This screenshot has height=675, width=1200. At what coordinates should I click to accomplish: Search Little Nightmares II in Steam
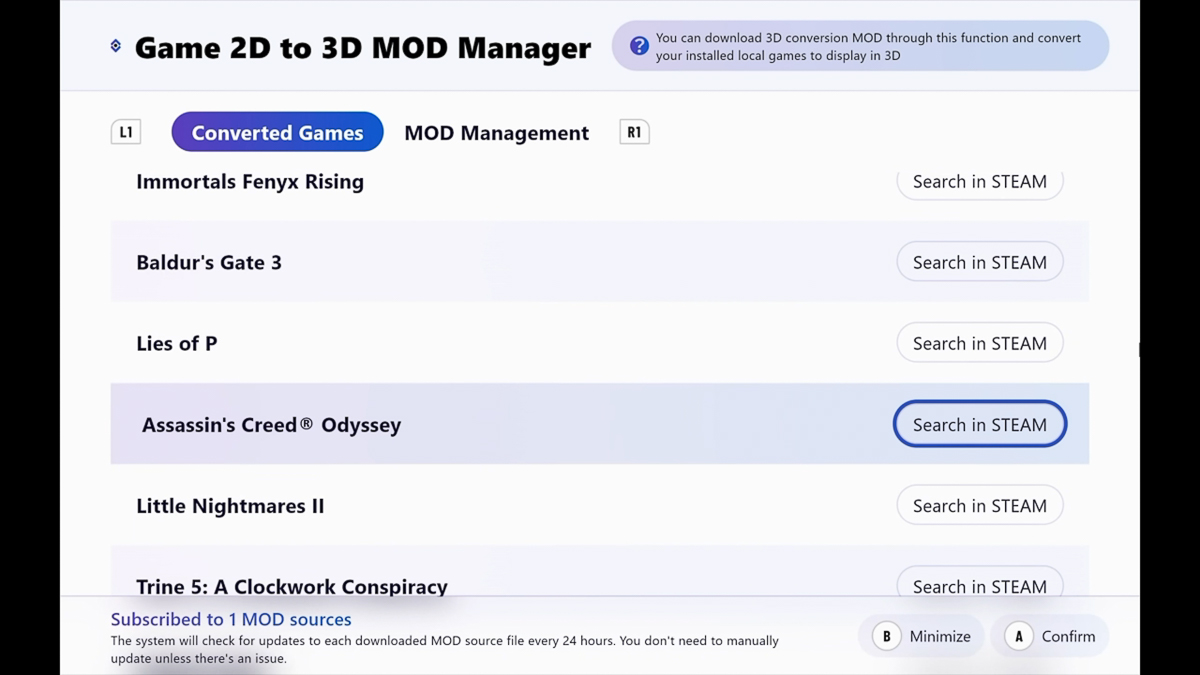point(979,505)
